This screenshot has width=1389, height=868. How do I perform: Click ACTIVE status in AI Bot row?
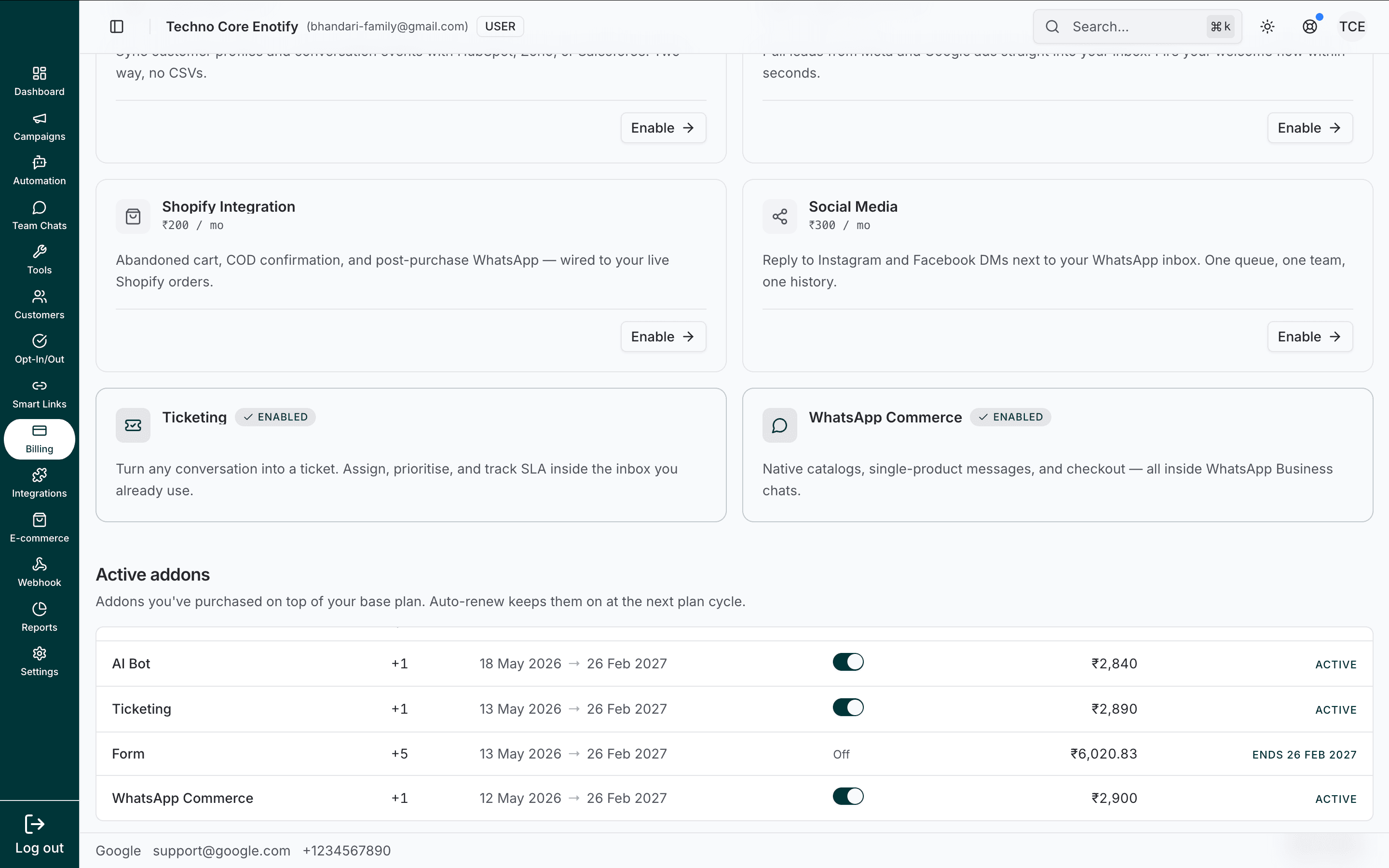pyautogui.click(x=1335, y=665)
